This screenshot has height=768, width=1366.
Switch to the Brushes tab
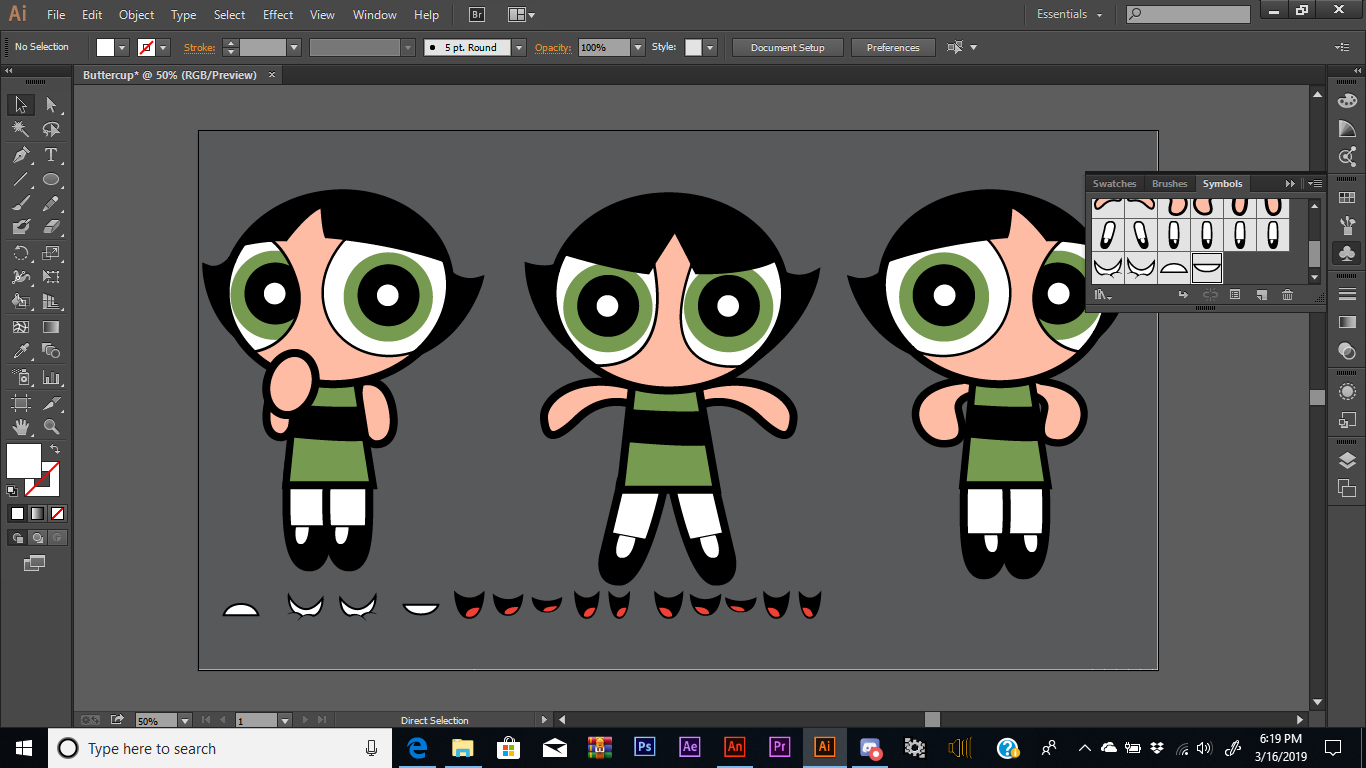click(x=1169, y=184)
